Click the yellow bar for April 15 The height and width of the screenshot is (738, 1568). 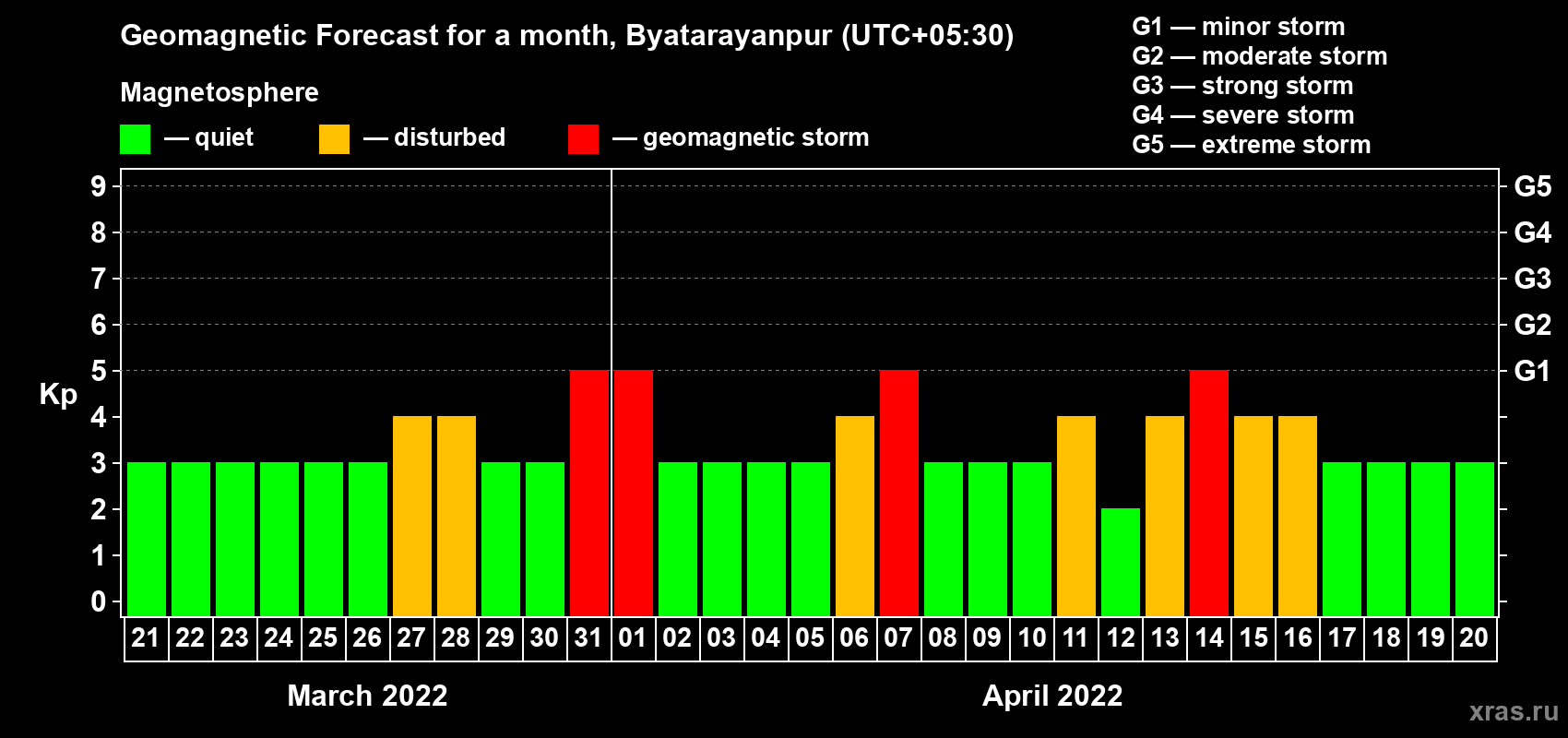click(x=1253, y=517)
